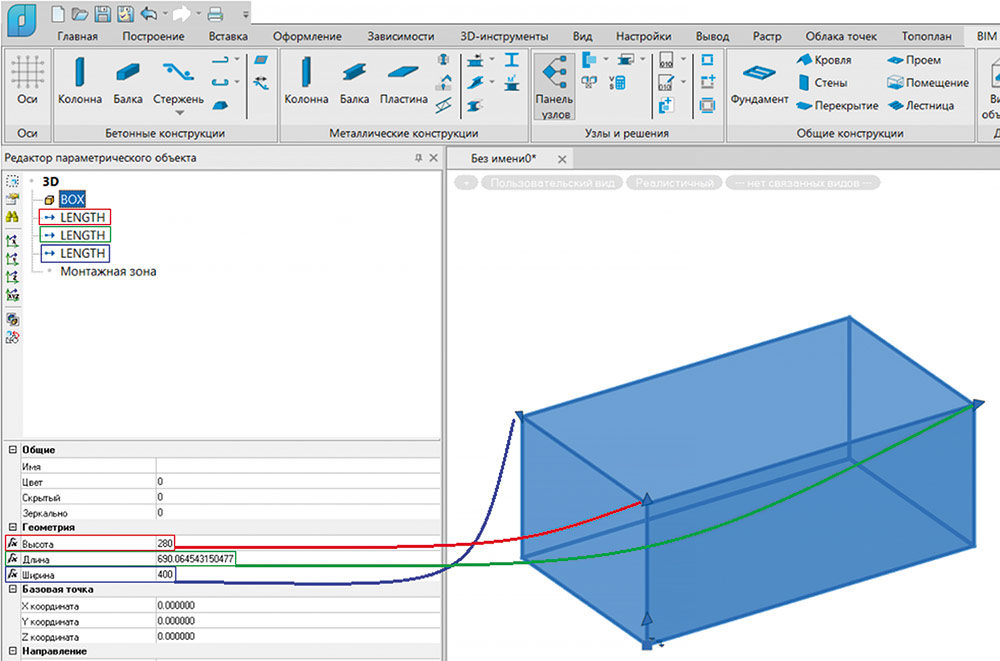Viewport: 1000px width, 661px height.
Task: Select concrete Колонна tool
Action: pos(79,79)
